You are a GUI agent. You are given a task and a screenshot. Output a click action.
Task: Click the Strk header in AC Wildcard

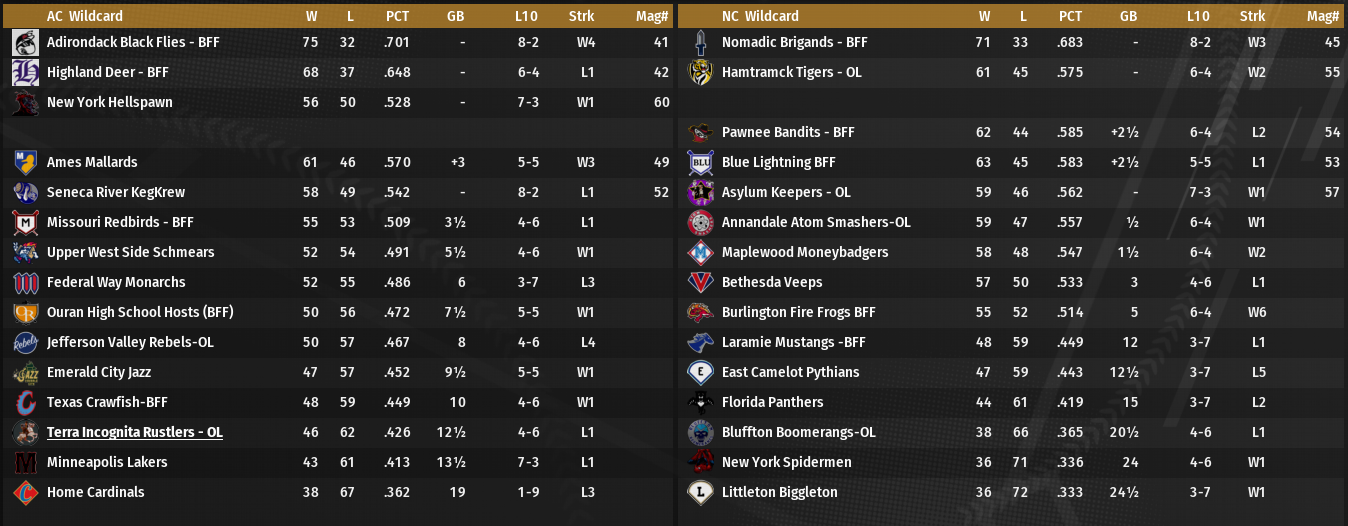point(581,16)
